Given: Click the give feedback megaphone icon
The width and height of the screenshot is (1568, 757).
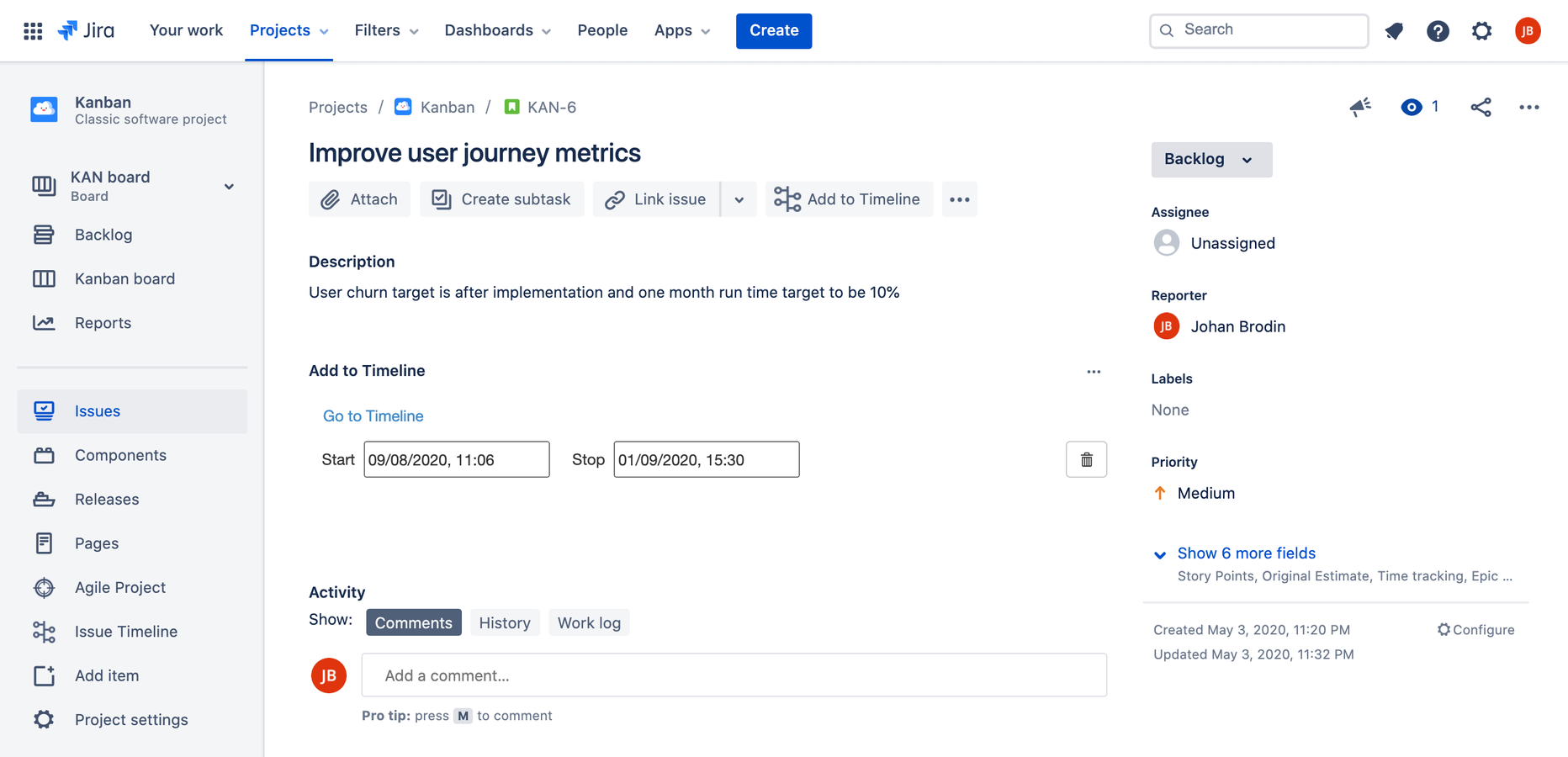Looking at the screenshot, I should pos(1360,107).
